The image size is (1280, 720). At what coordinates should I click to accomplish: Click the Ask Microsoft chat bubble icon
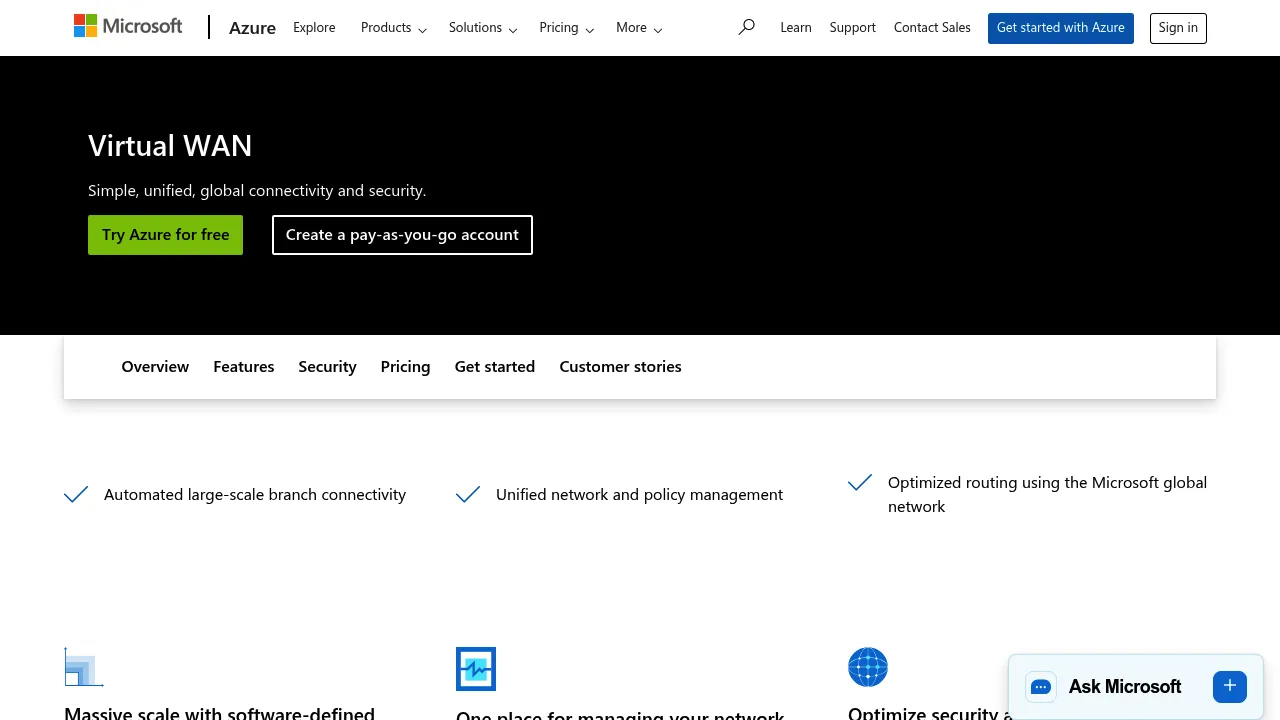[1041, 687]
